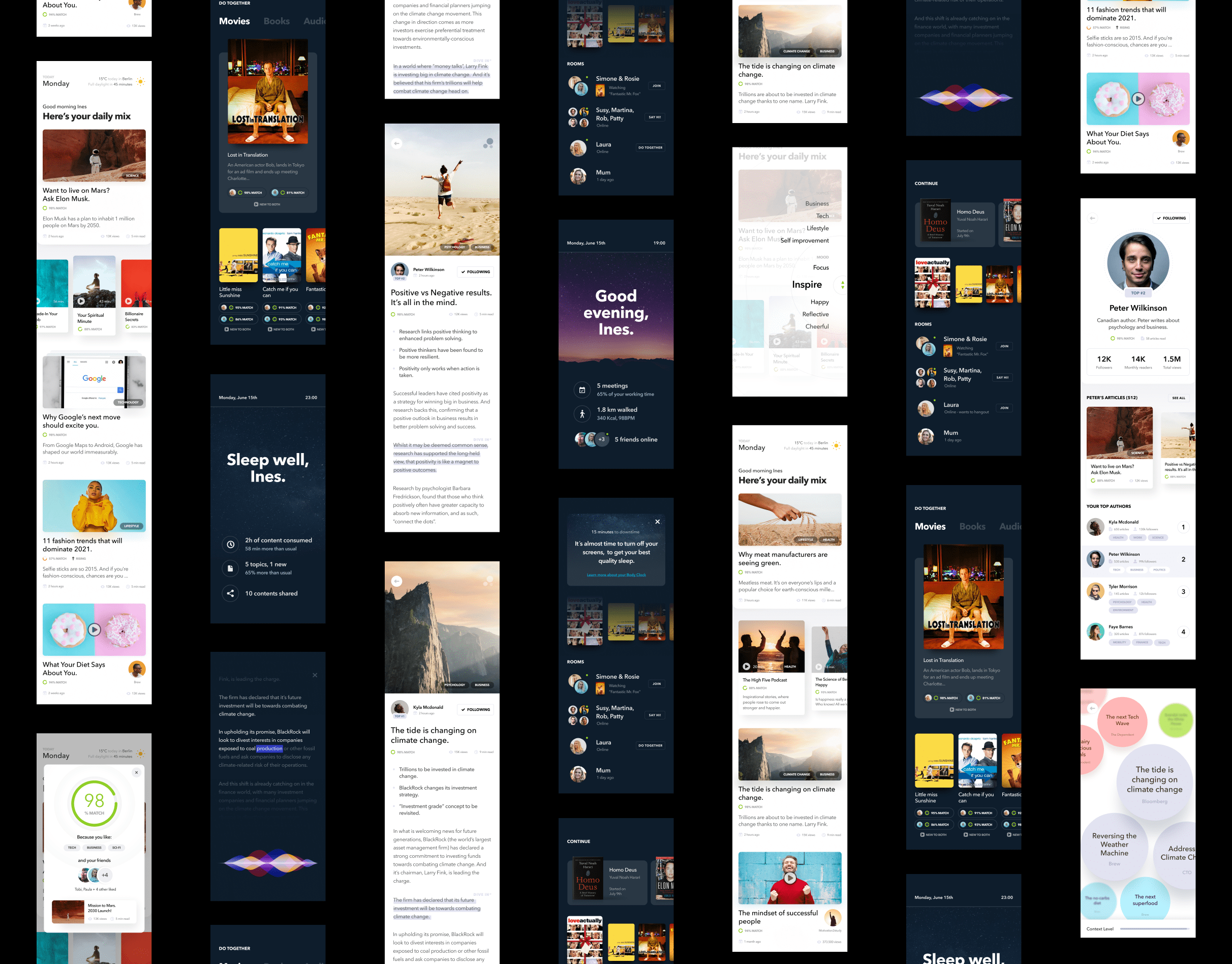This screenshot has width=1232, height=964.
Task: Click the rank 1 badge beside Kyla Mcdonald
Action: [x=1183, y=527]
